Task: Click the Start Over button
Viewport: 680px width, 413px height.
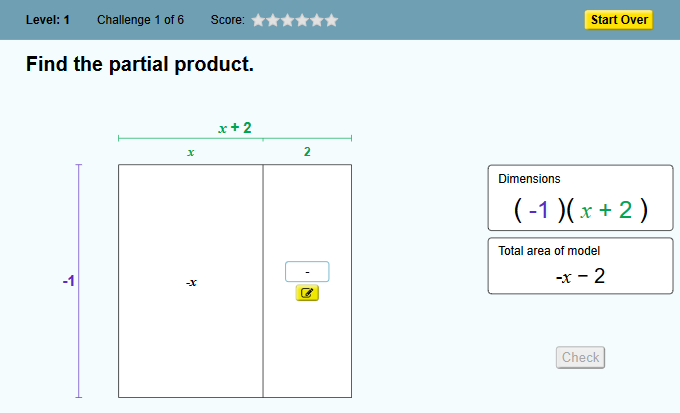Action: (619, 20)
